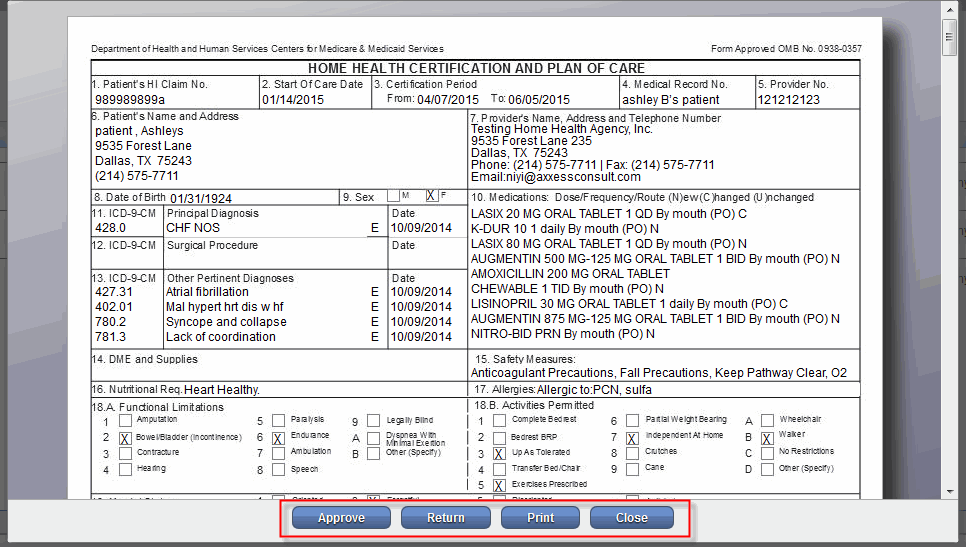966x547 pixels.
Task: Check the Crutches activity checkbox
Action: coord(632,454)
